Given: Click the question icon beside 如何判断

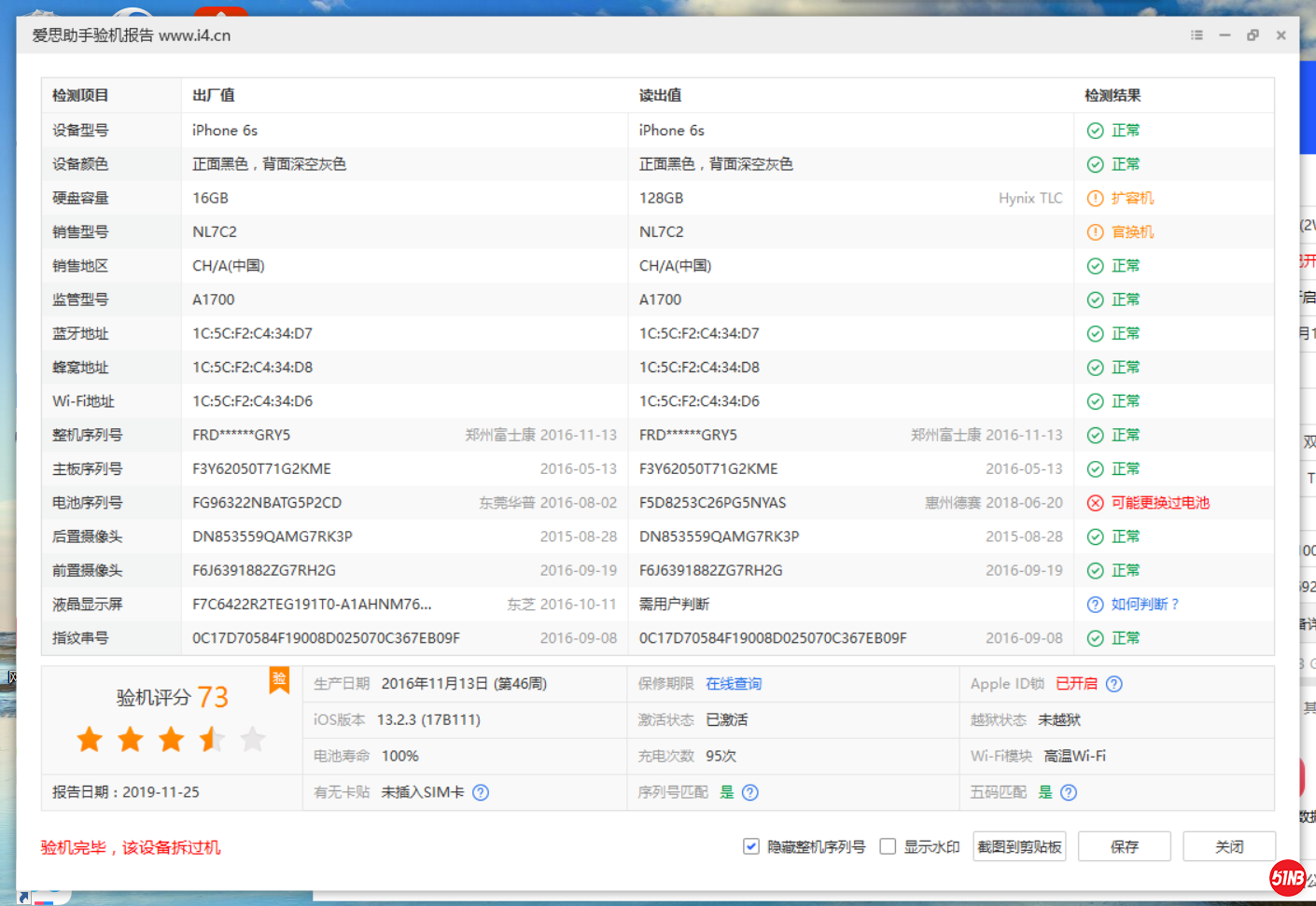Looking at the screenshot, I should coord(1094,604).
